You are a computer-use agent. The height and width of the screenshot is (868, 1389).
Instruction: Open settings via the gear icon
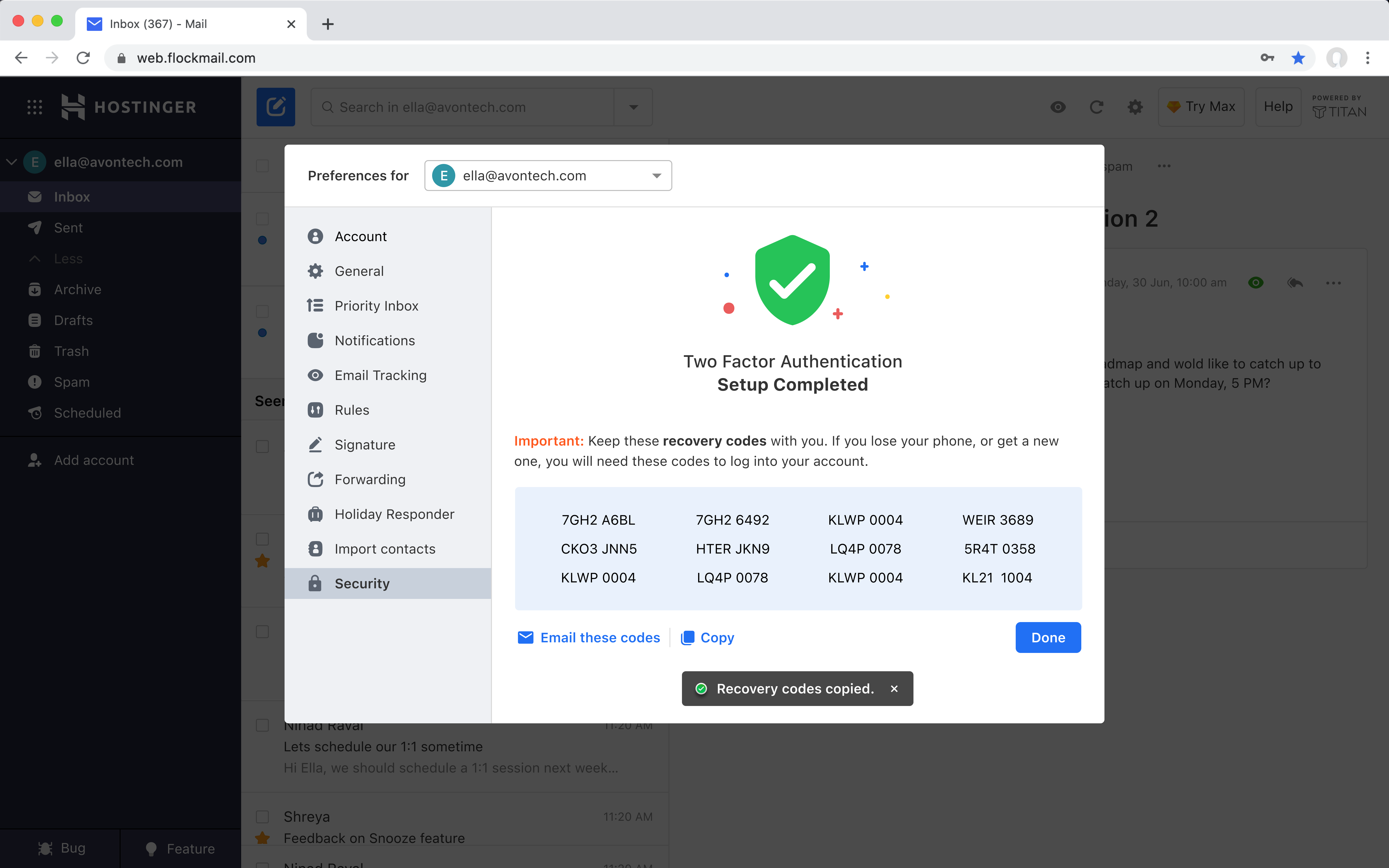click(1135, 107)
